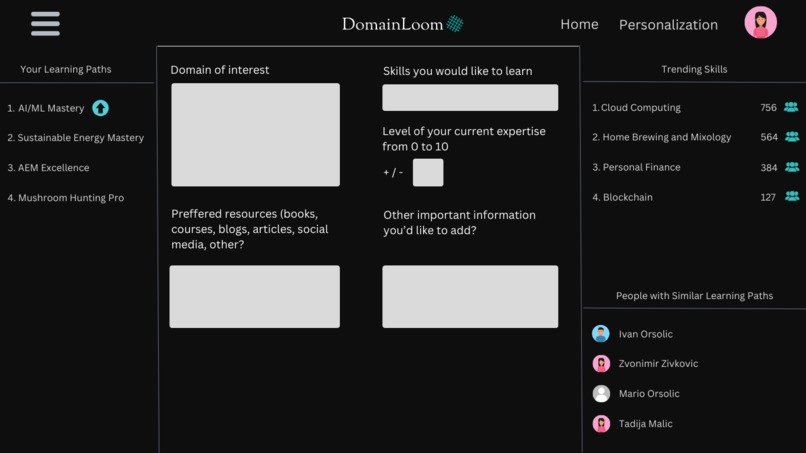Open Zvonimir Zivkovic's avatar
The width and height of the screenshot is (806, 453).
pos(601,364)
